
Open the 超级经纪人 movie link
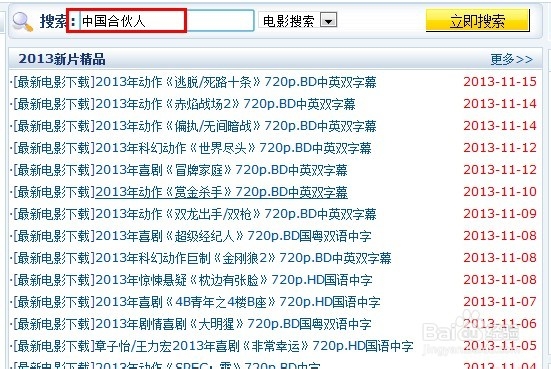click(x=233, y=236)
